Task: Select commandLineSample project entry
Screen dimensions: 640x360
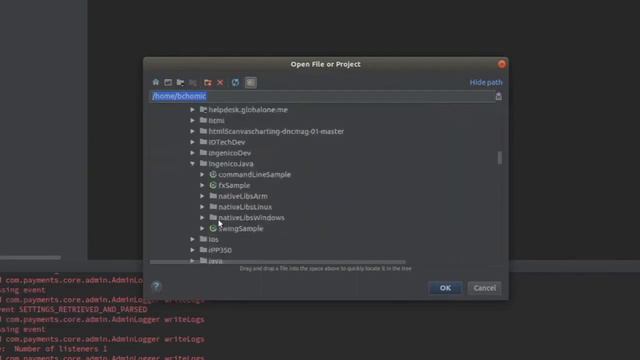Action: [x=254, y=175]
